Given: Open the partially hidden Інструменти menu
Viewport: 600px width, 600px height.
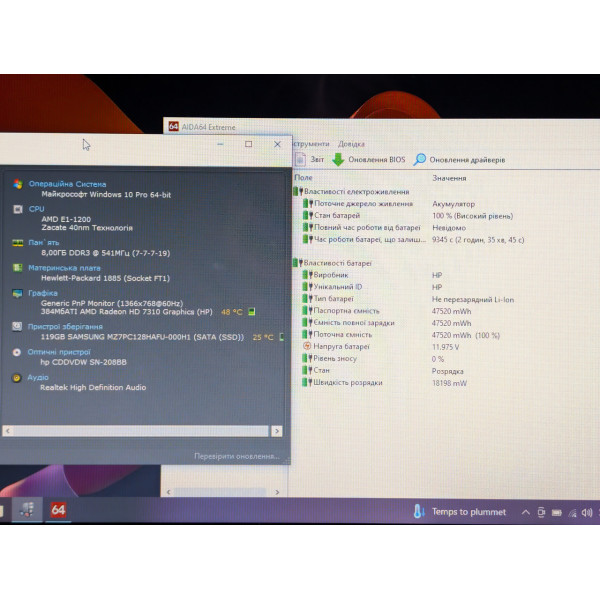Looking at the screenshot, I should pos(311,144).
